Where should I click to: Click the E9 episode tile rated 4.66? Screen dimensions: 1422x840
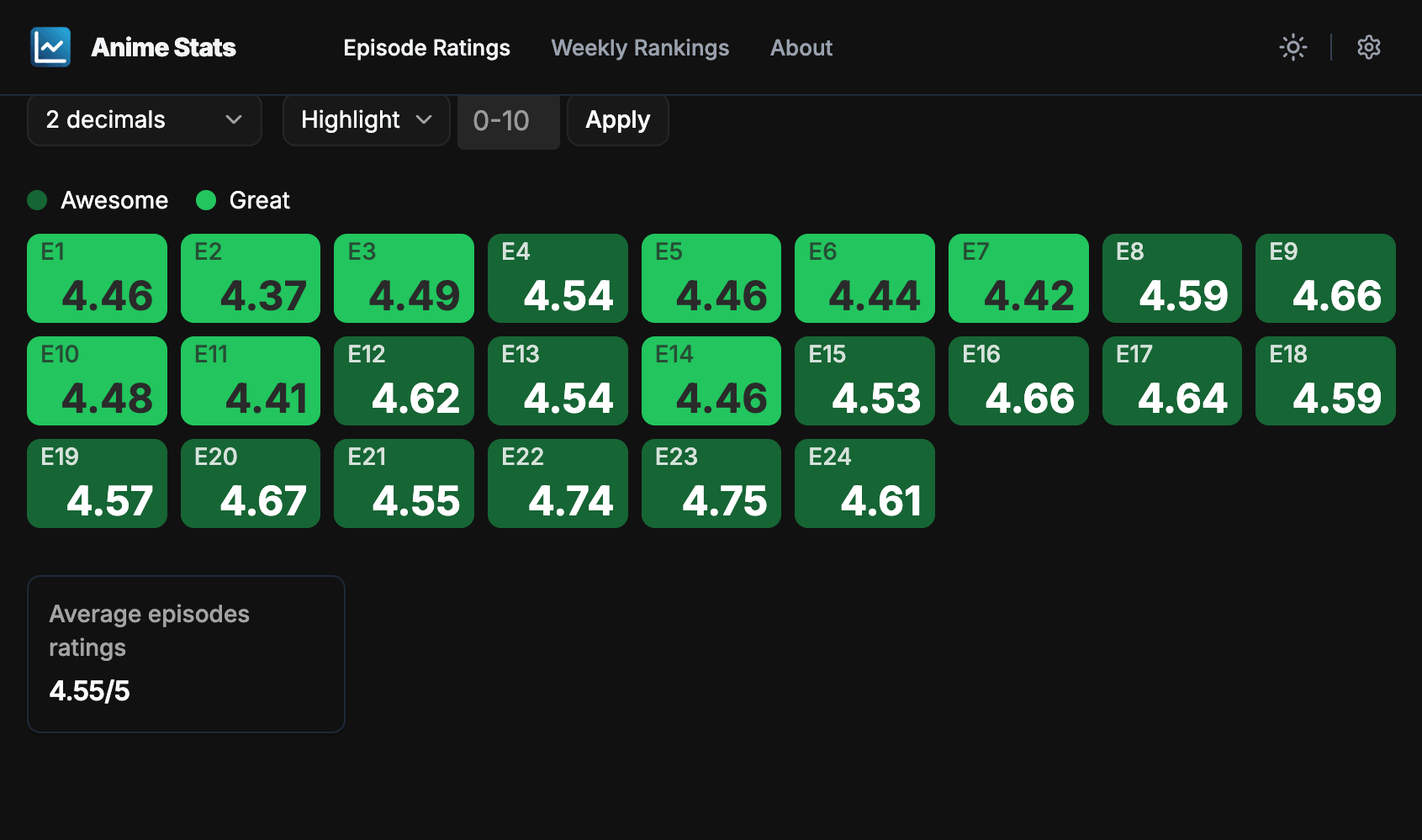click(x=1324, y=278)
